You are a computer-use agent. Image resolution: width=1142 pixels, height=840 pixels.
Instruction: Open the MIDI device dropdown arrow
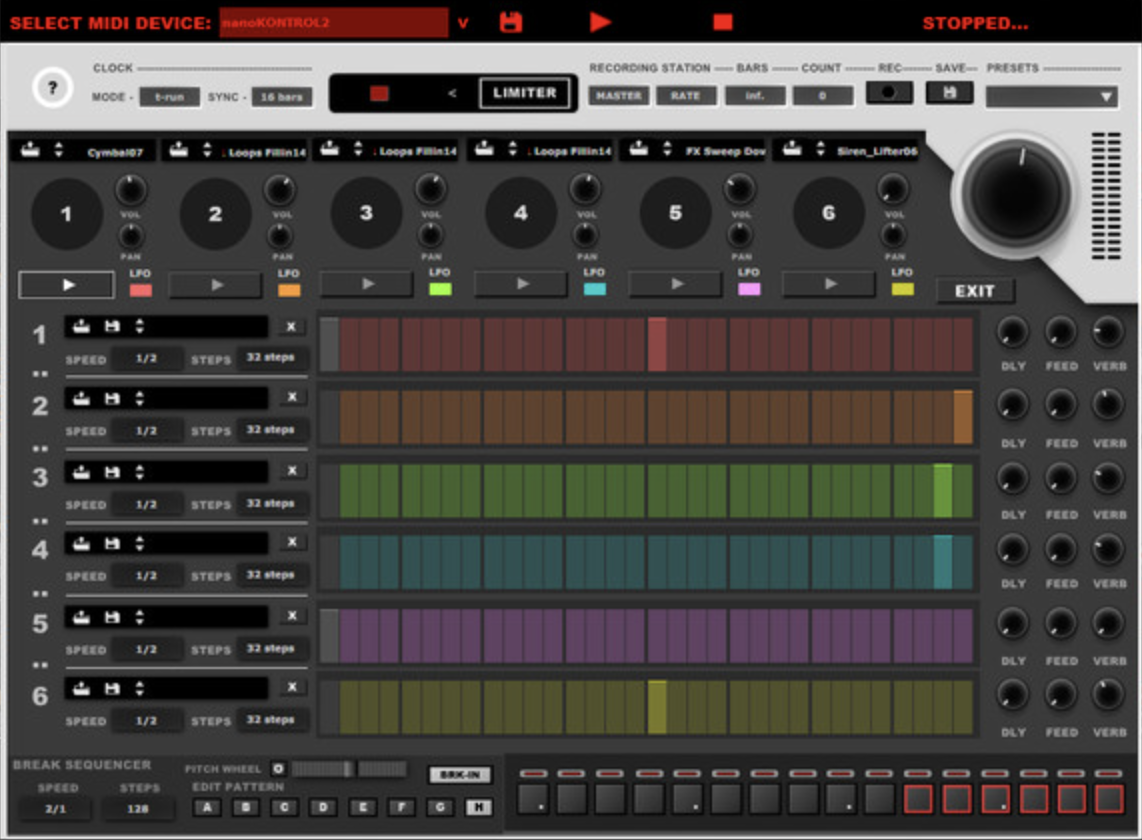pos(463,23)
